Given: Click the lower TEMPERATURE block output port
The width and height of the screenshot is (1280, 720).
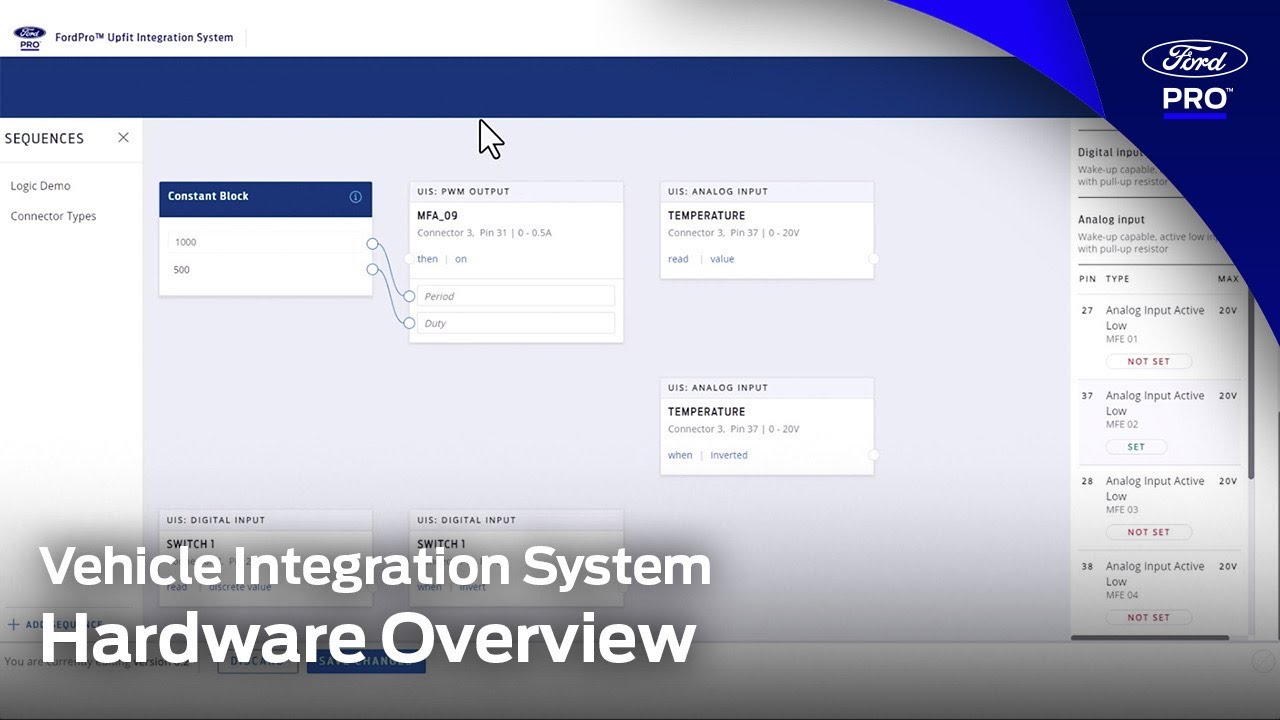Looking at the screenshot, I should [x=873, y=455].
